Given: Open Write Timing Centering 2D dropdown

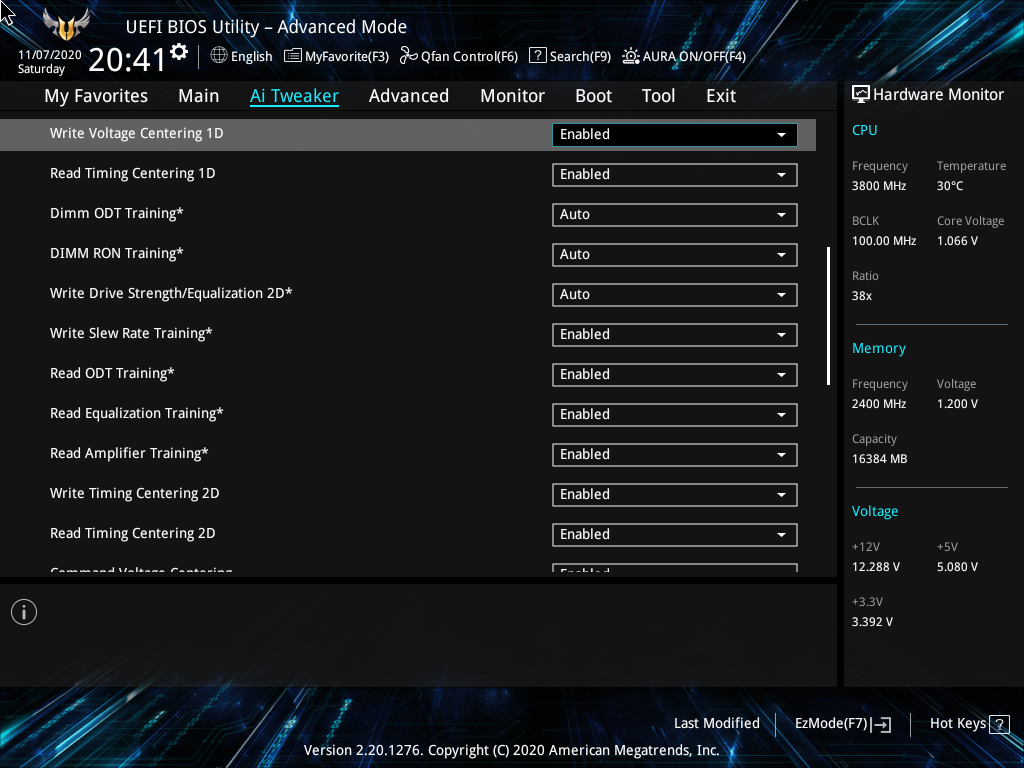Looking at the screenshot, I should click(675, 494).
